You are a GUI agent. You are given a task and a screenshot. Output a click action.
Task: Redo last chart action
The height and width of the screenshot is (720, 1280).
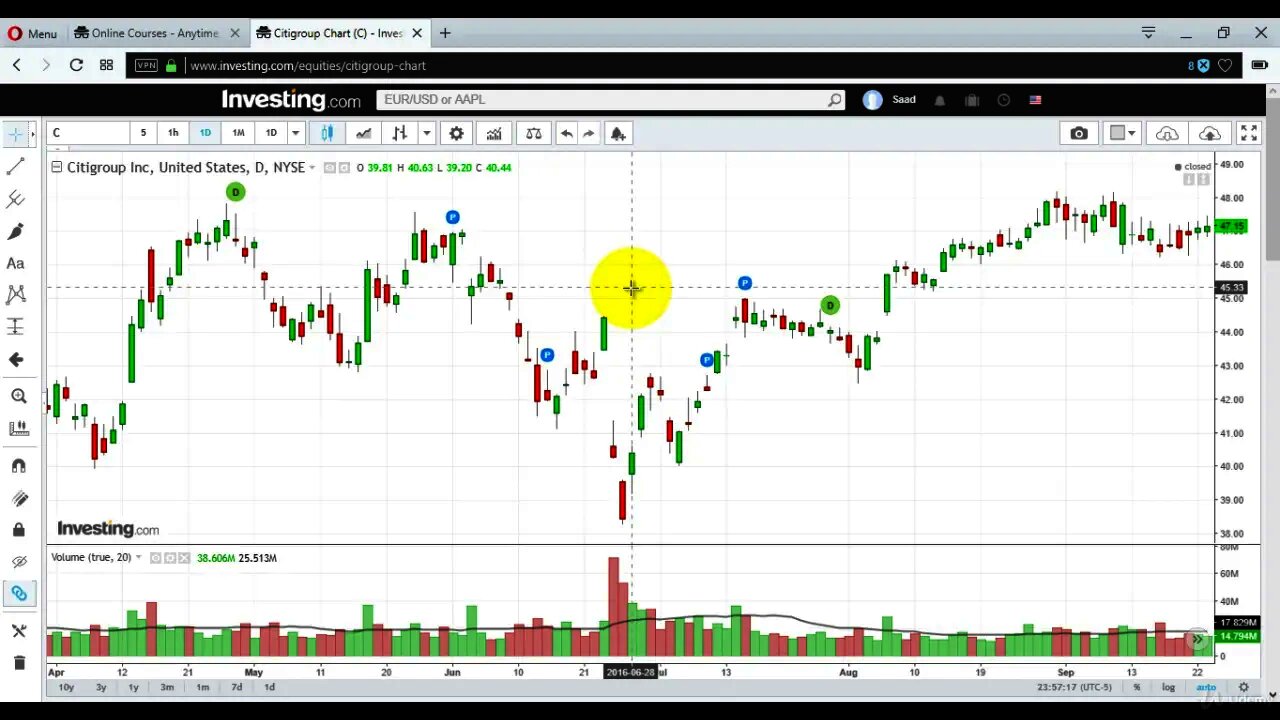point(589,133)
